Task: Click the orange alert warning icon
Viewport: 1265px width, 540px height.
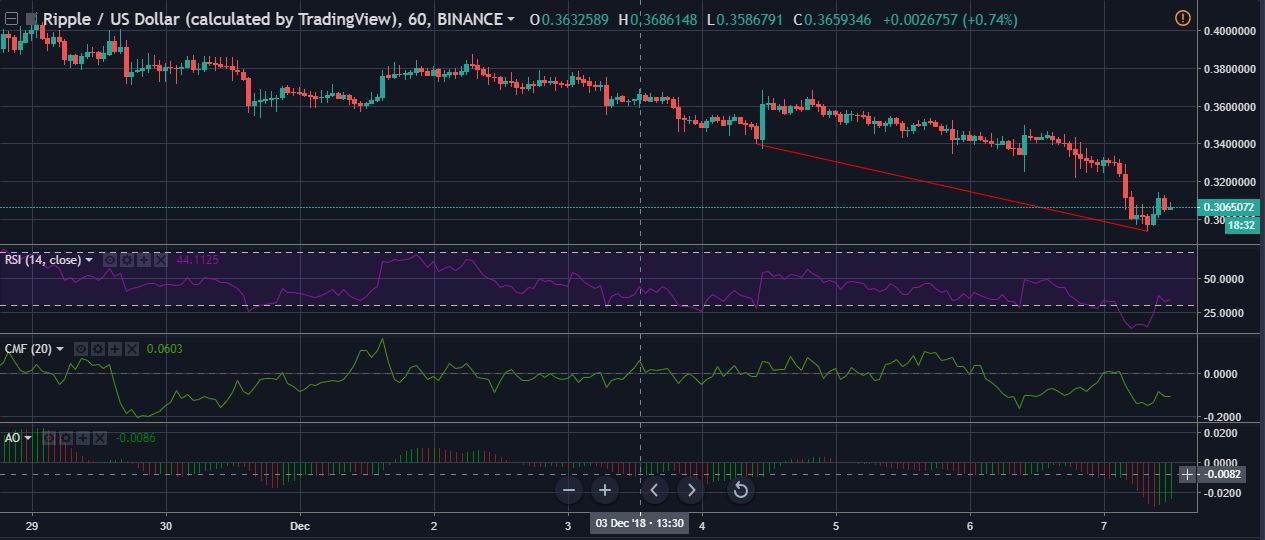Action: [x=1183, y=18]
